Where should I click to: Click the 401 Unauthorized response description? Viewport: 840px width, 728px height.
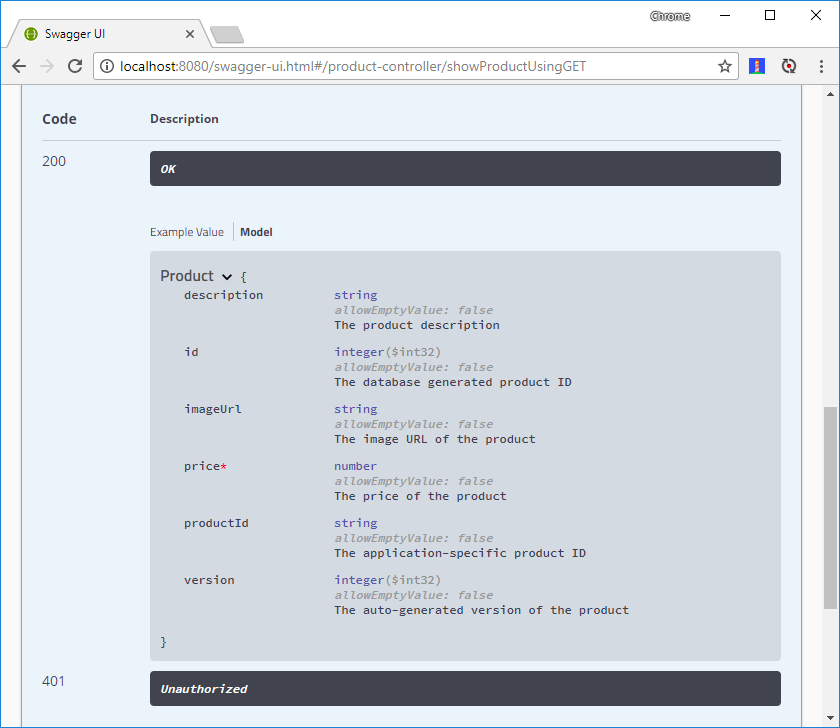point(465,688)
